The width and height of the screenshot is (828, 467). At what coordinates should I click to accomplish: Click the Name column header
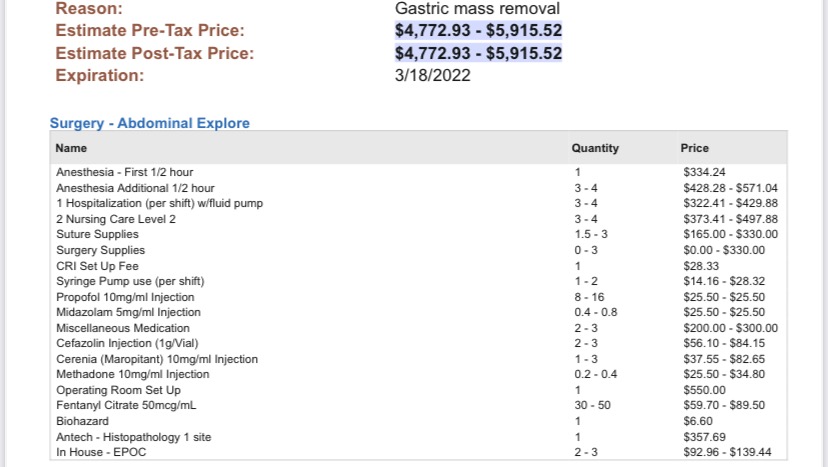(x=72, y=148)
